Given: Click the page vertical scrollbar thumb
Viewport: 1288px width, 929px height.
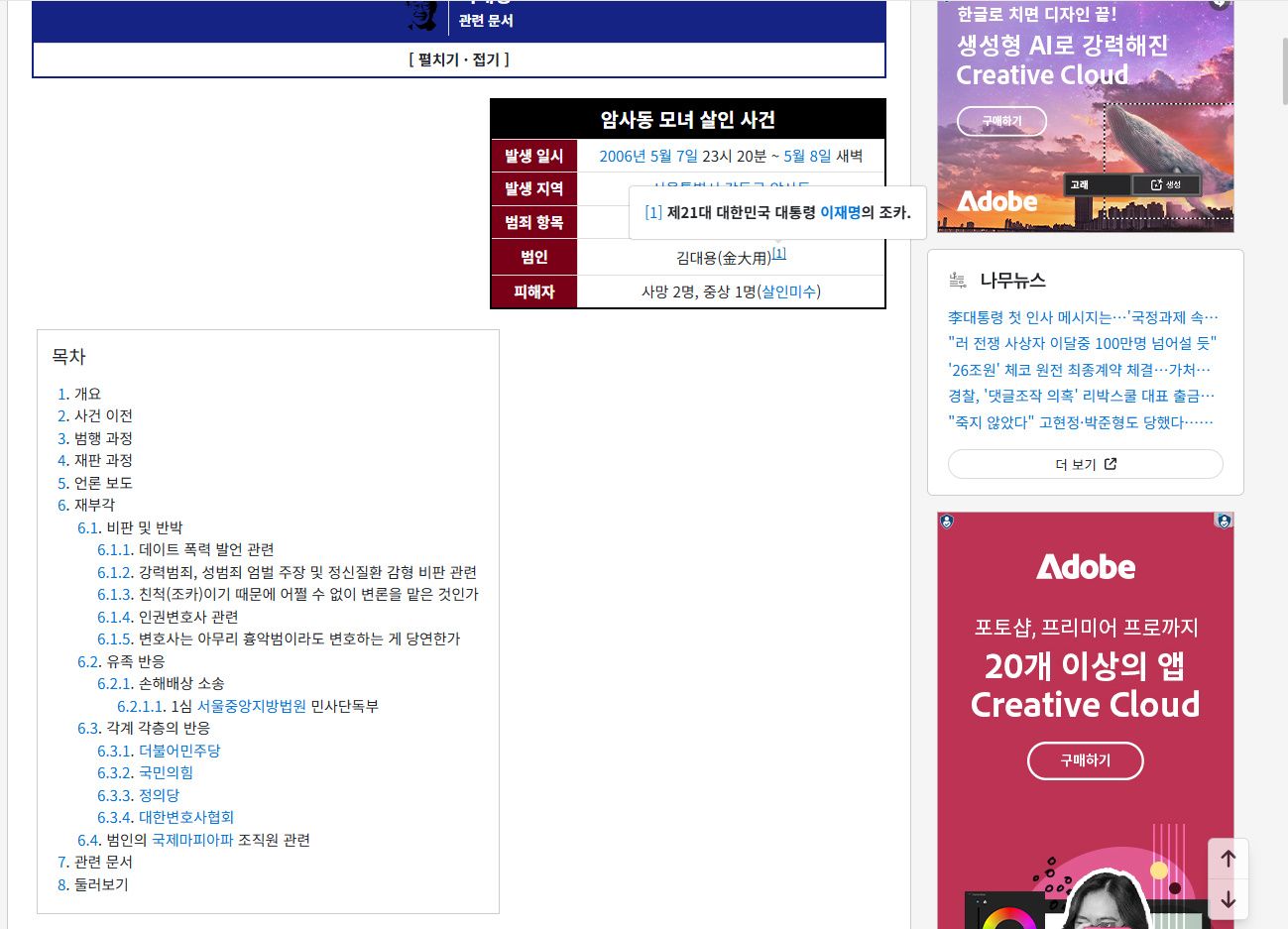Looking at the screenshot, I should coord(1284,69).
